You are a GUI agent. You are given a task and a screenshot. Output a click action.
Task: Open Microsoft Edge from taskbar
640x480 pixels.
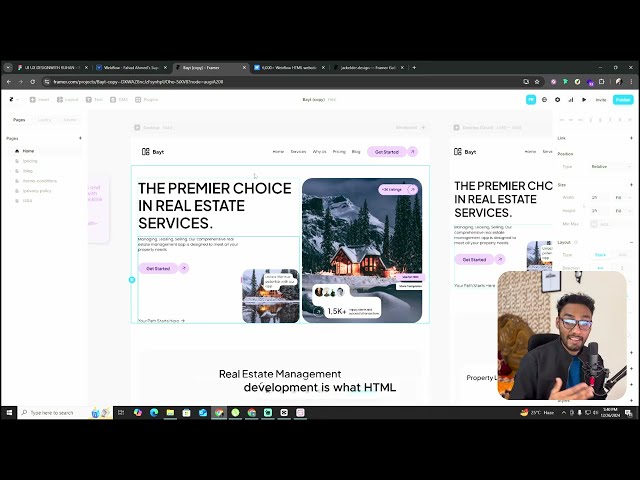(x=154, y=413)
